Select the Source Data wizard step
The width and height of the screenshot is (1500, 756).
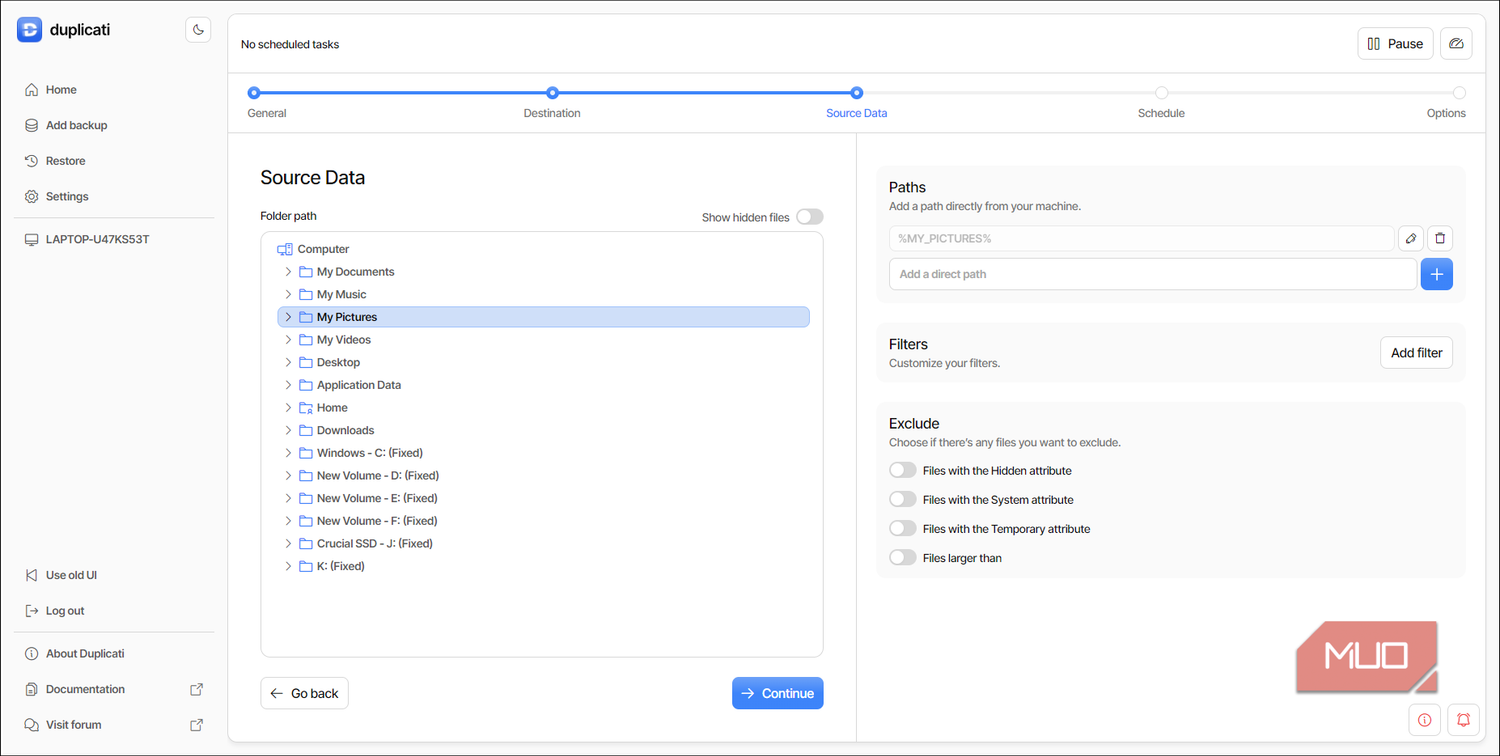coord(856,103)
